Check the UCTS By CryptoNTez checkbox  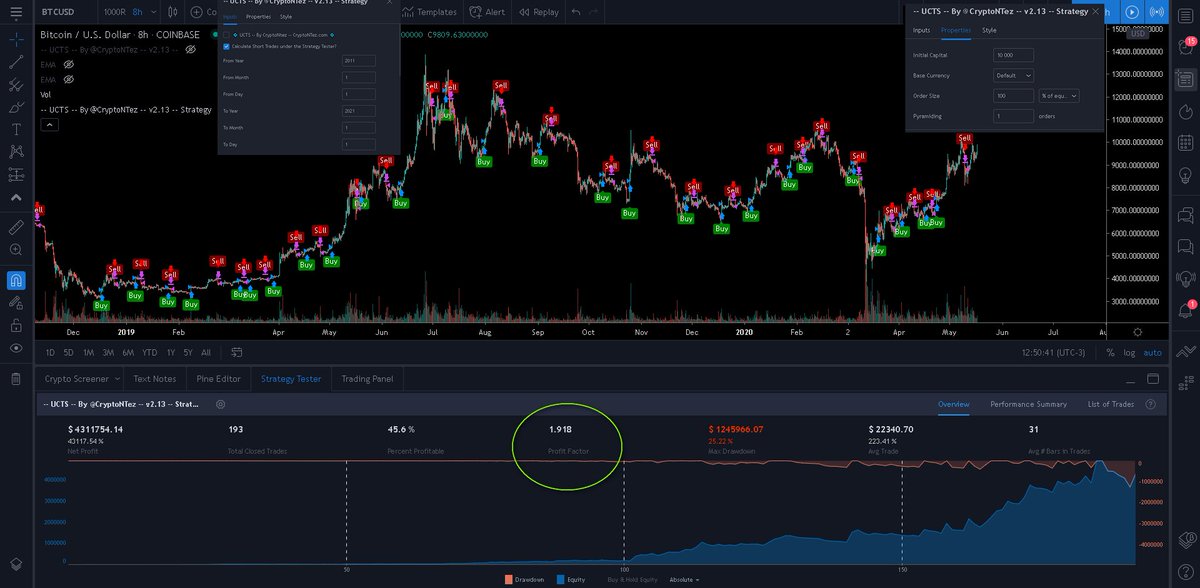pos(227,34)
